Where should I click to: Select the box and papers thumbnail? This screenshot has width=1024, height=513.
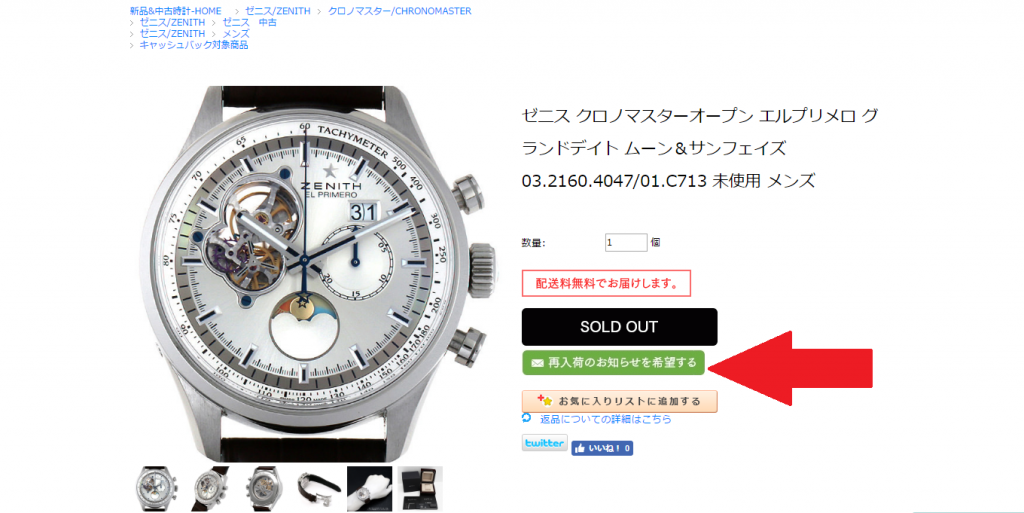(420, 488)
